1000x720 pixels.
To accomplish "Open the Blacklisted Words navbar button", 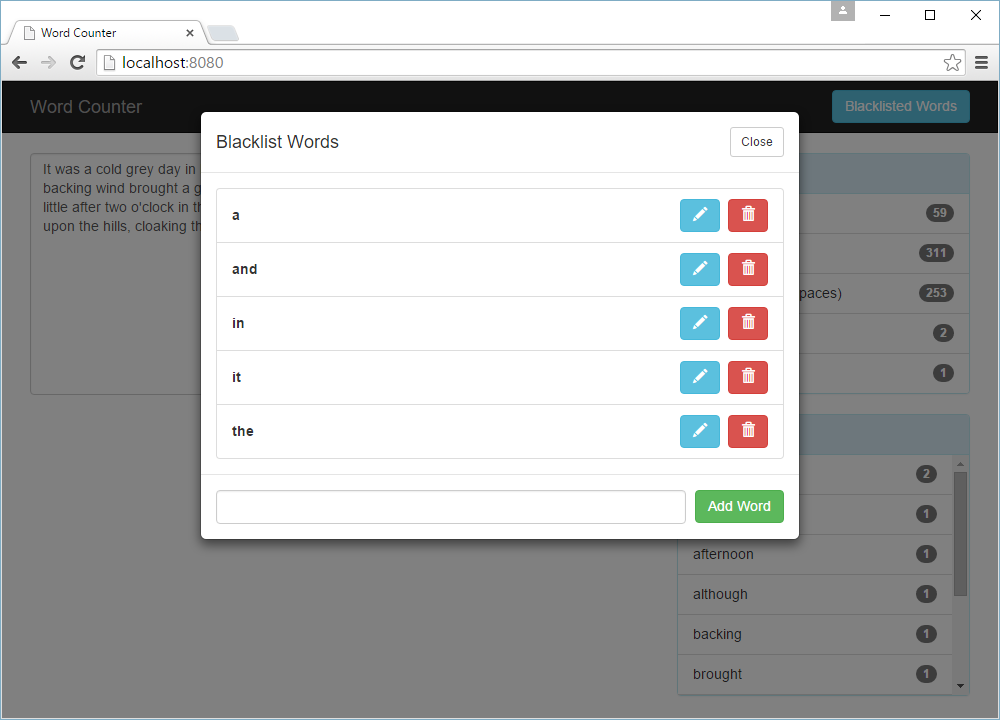I will point(901,107).
